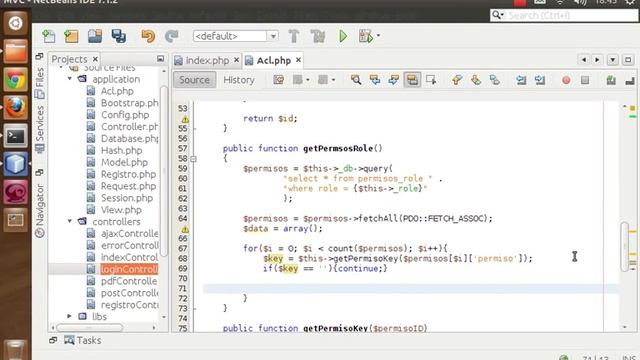The height and width of the screenshot is (360, 640).
Task: Open Chrome from the Ubuntu launcher
Action: pos(16,80)
